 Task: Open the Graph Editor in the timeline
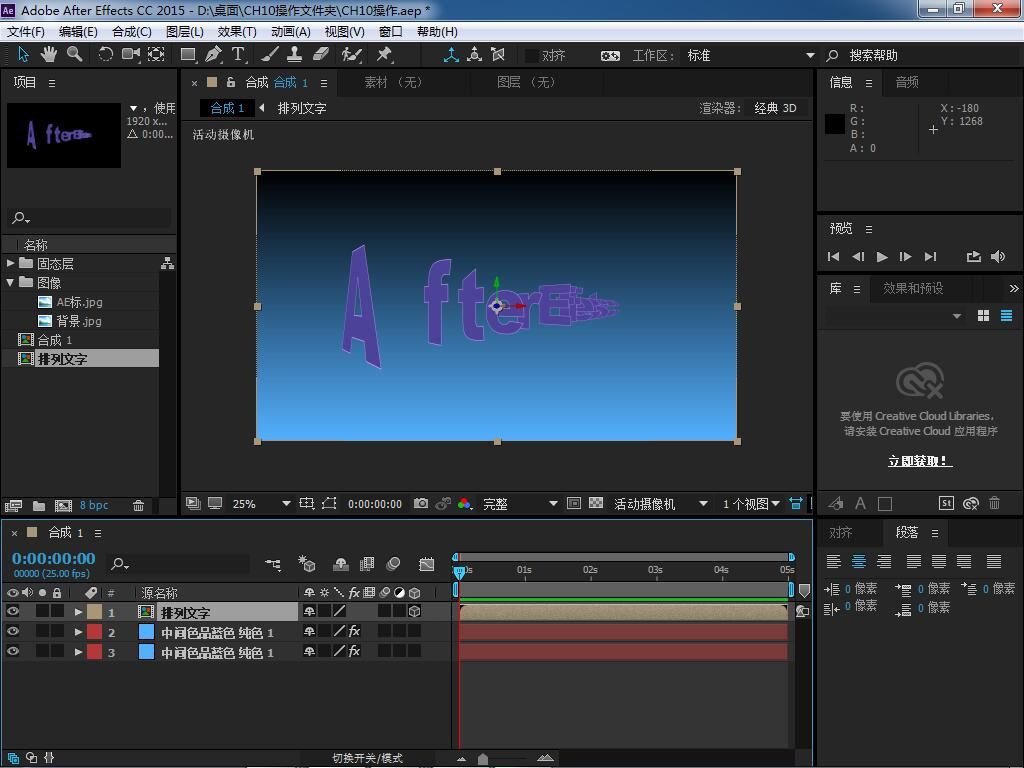426,564
